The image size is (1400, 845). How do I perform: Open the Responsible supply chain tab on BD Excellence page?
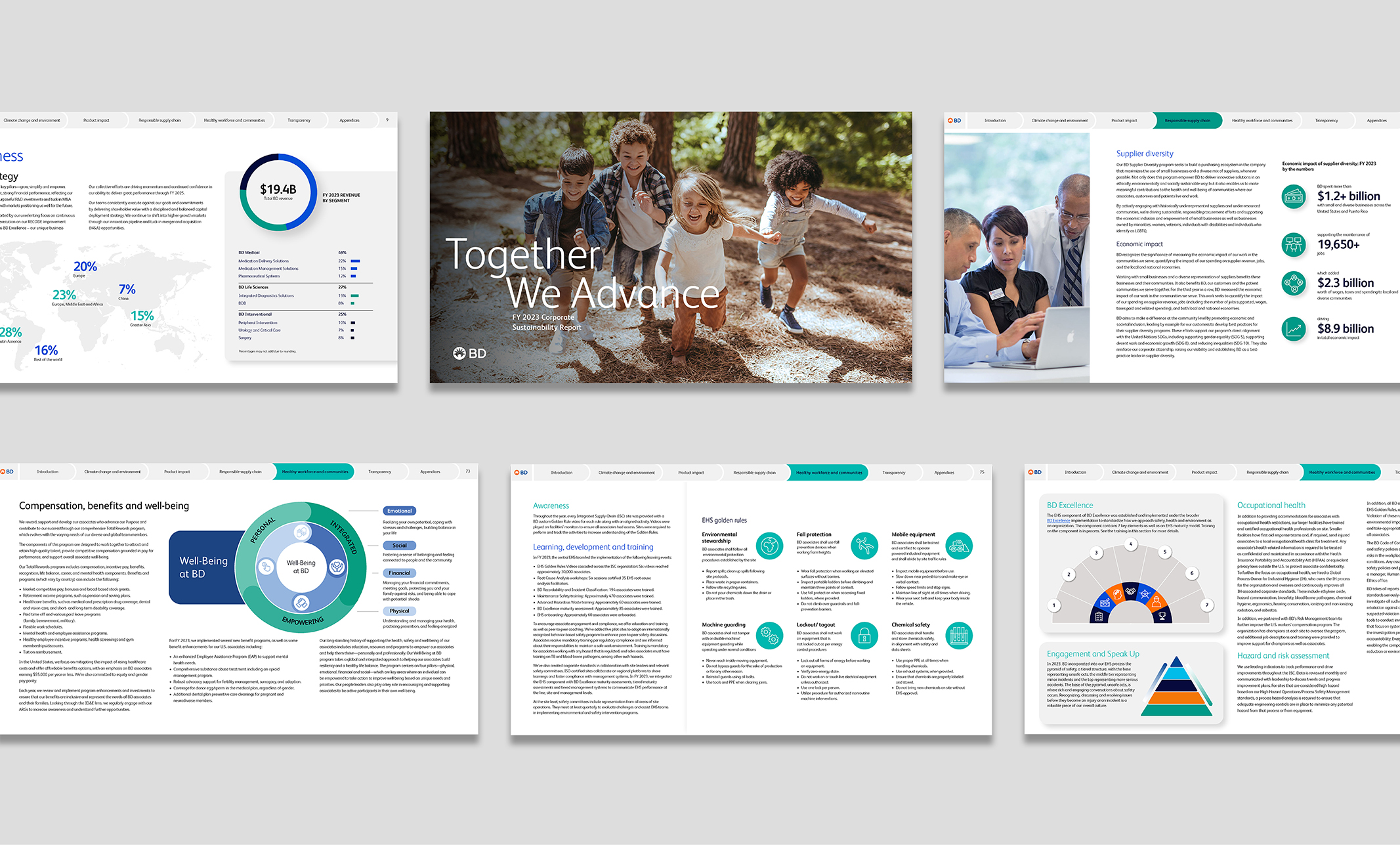pyautogui.click(x=1267, y=472)
